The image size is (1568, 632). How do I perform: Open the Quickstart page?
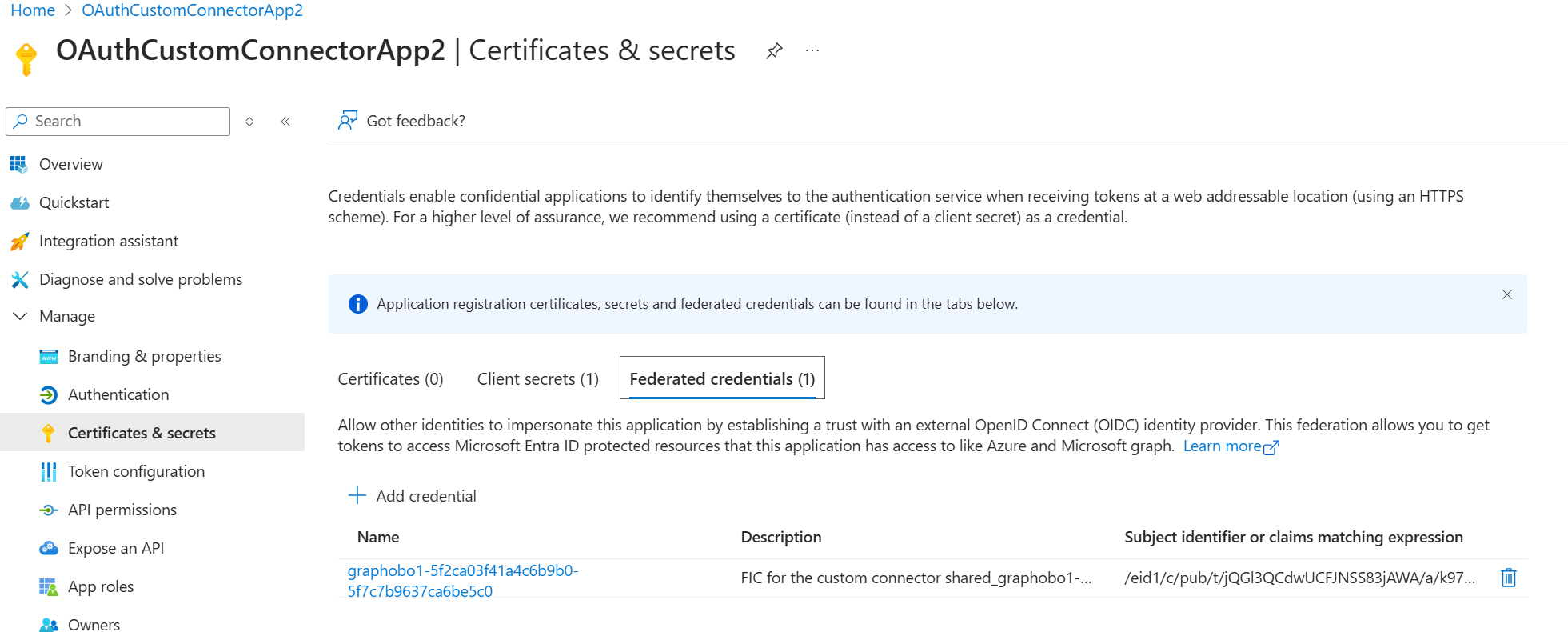coord(74,202)
